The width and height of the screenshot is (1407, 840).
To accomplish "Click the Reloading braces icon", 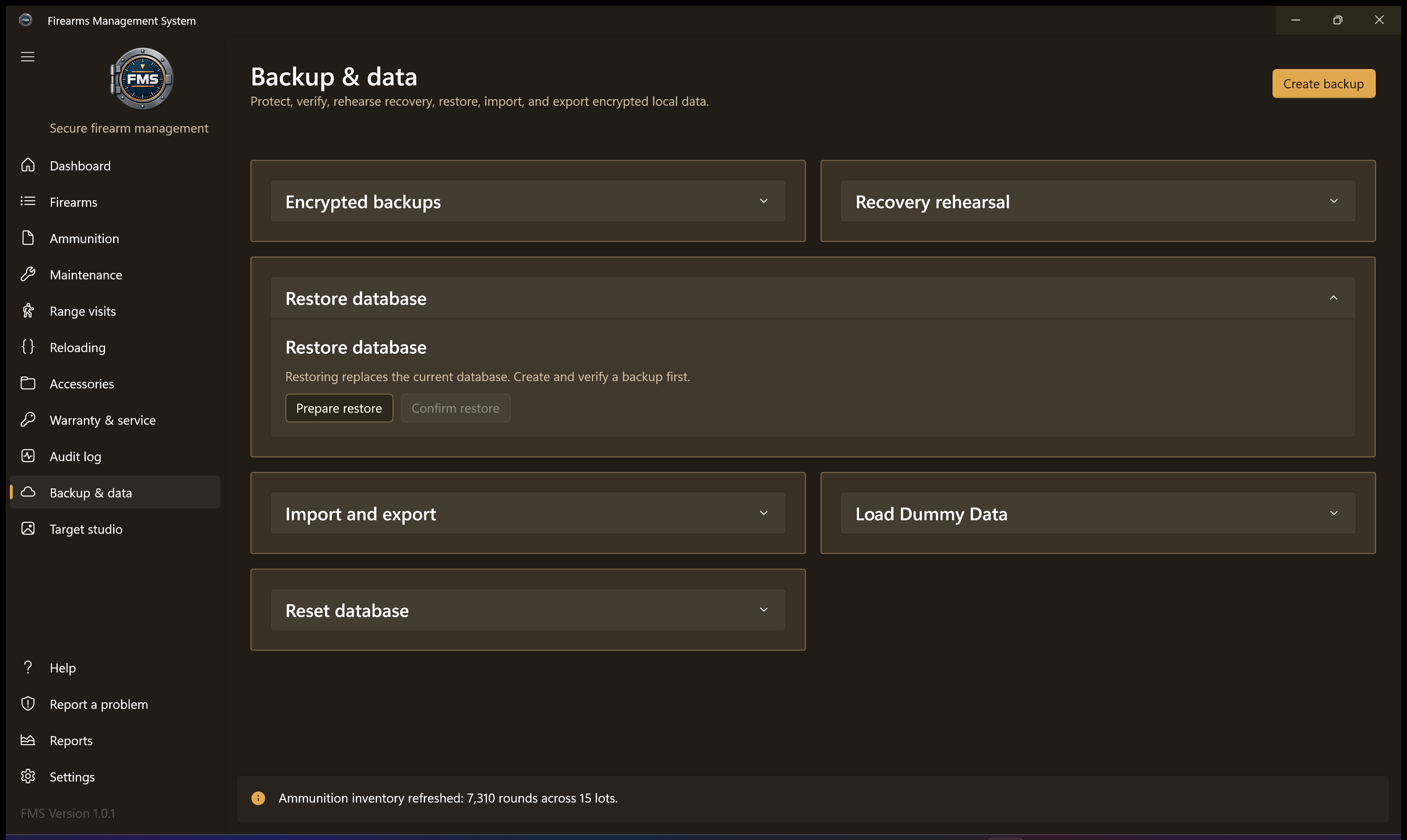I will 28,347.
